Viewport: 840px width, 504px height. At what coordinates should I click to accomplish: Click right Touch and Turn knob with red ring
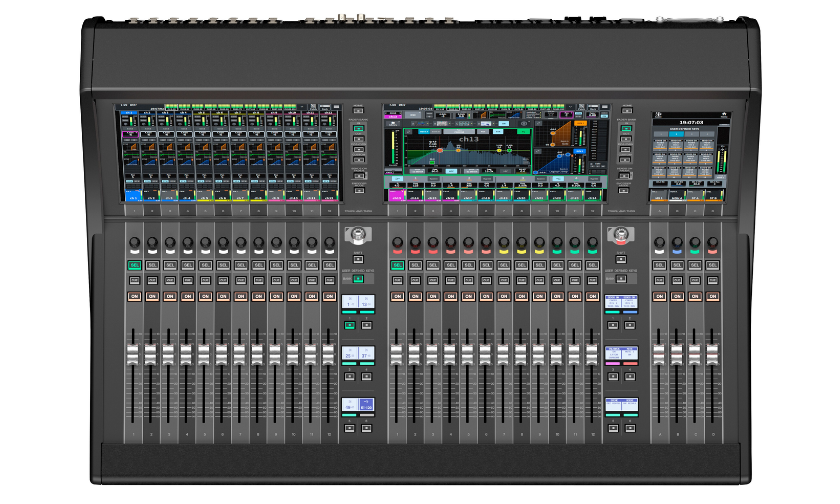pyautogui.click(x=620, y=235)
